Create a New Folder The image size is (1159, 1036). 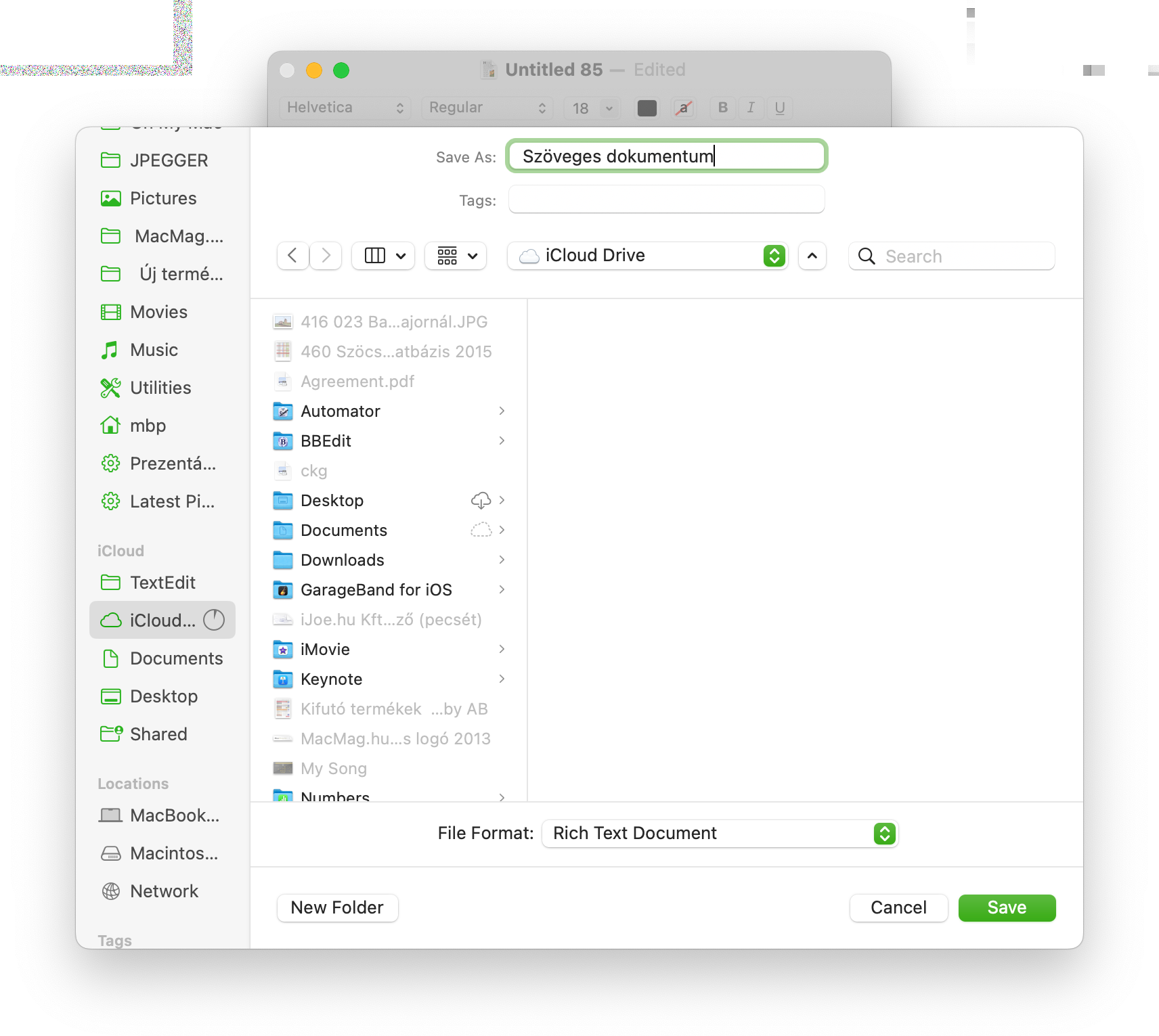coord(337,907)
